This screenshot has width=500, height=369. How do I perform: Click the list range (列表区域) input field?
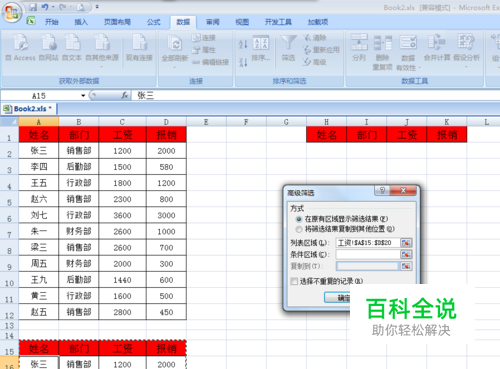tap(368, 243)
